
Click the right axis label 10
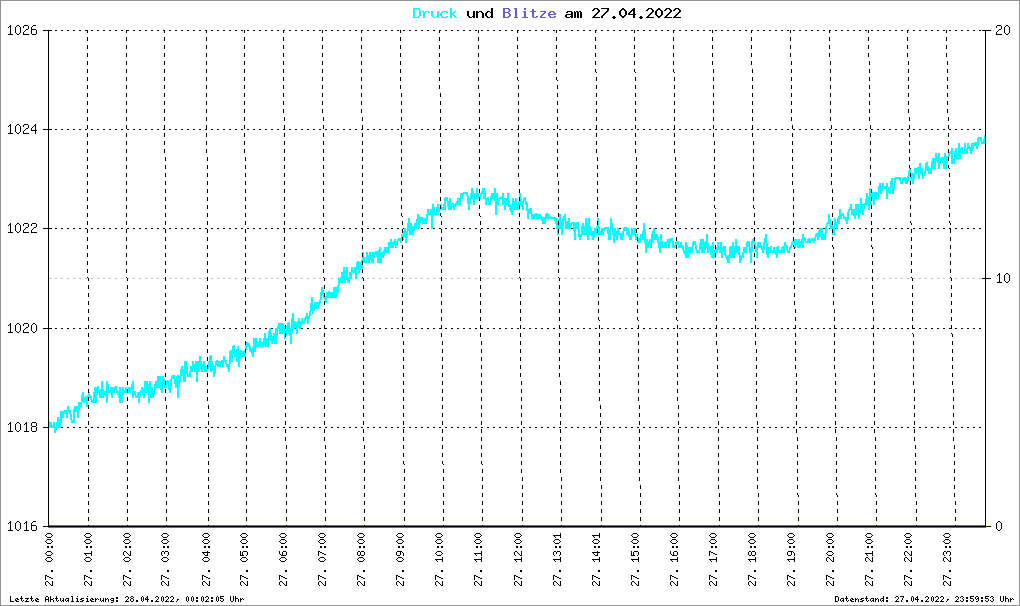[x=1002, y=278]
